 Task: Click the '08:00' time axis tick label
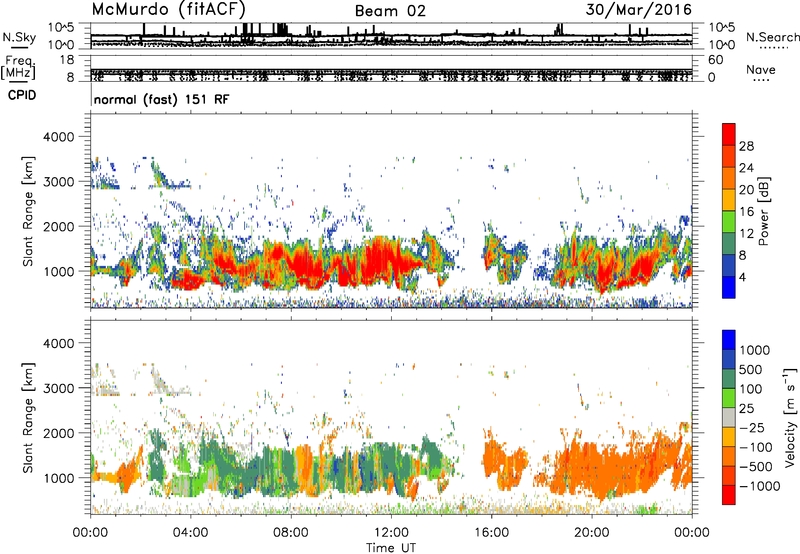click(291, 533)
